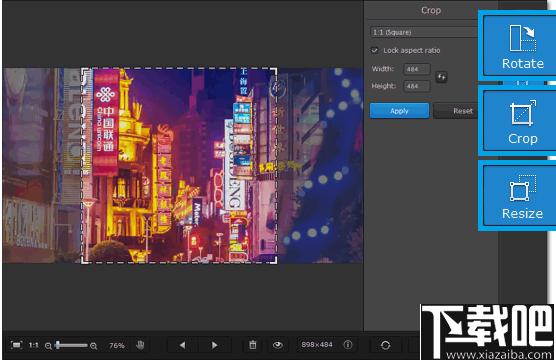The width and height of the screenshot is (556, 360).
Task: Click the swap width and height icon
Action: (x=441, y=77)
